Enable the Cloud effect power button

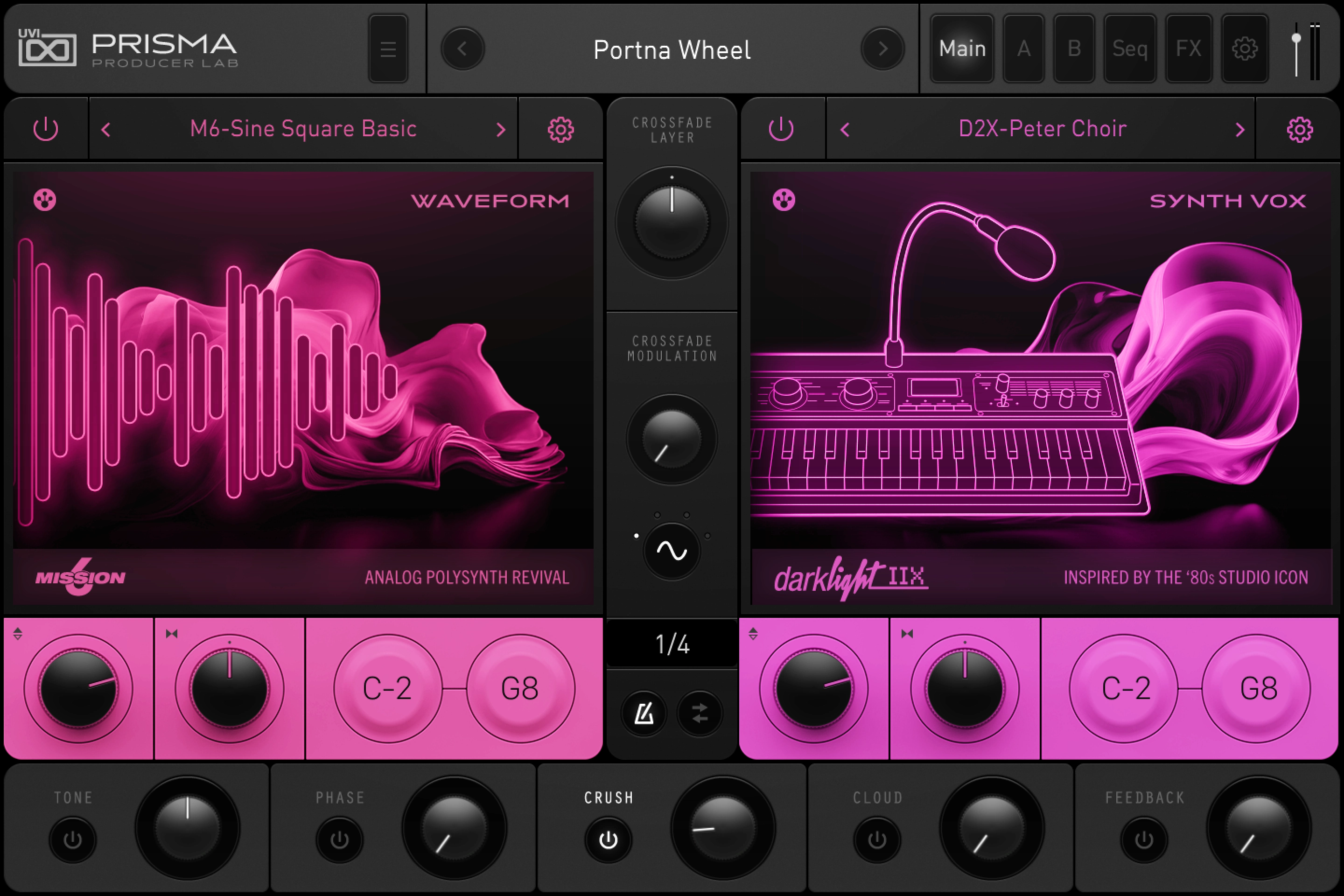click(877, 840)
